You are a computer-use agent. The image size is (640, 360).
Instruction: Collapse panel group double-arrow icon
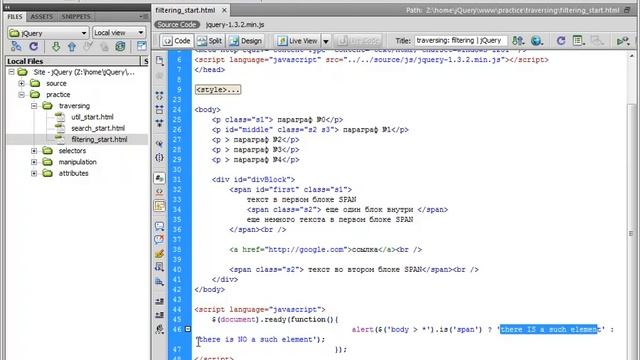coord(7,7)
